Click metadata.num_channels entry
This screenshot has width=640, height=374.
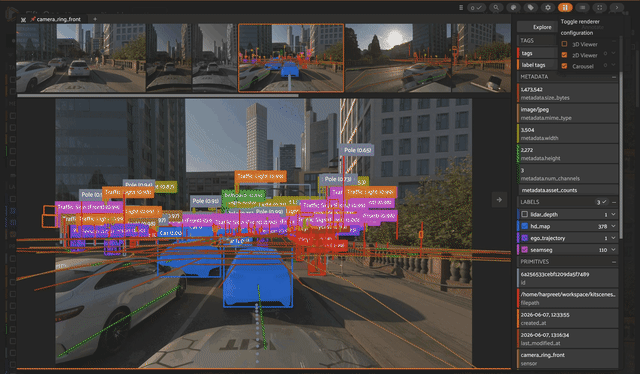pyautogui.click(x=568, y=174)
